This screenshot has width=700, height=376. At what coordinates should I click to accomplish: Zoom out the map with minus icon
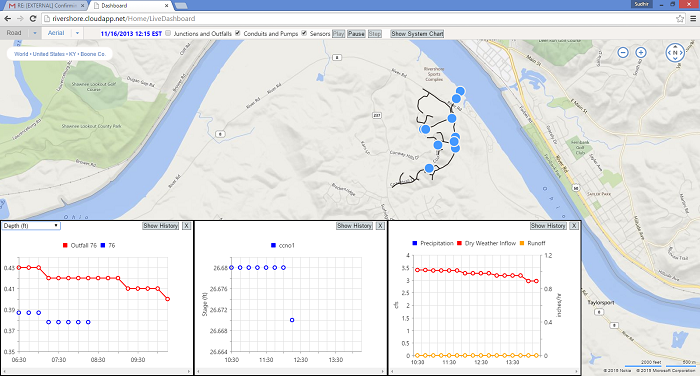[x=623, y=53]
